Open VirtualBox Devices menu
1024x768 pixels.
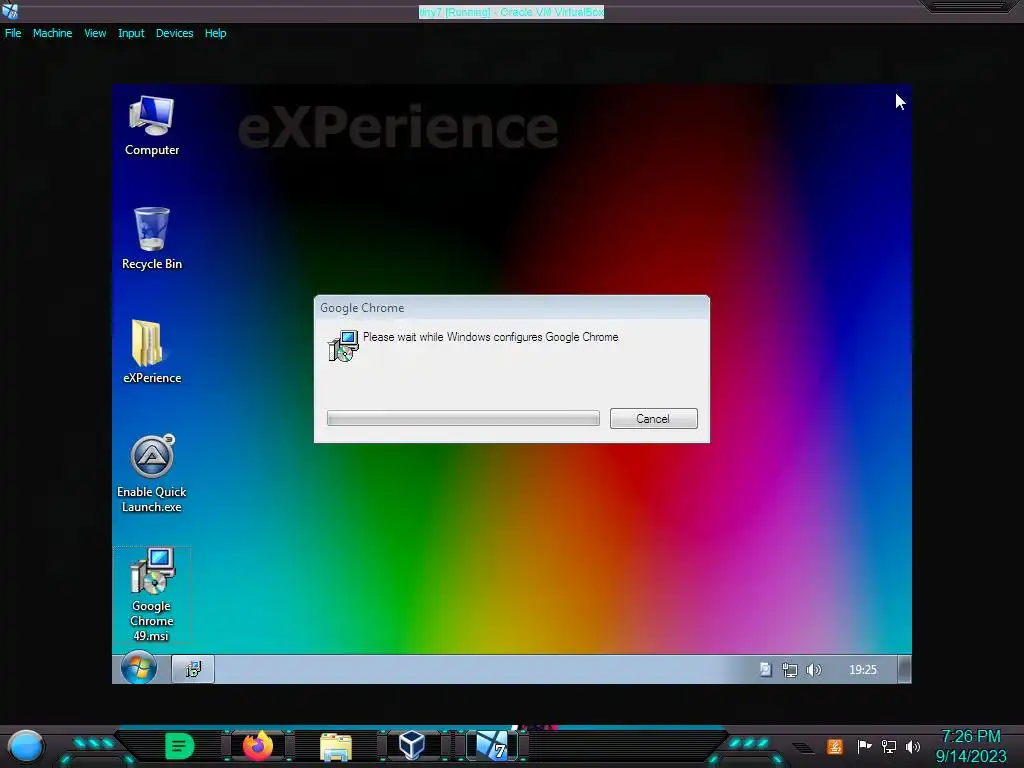[x=174, y=33]
